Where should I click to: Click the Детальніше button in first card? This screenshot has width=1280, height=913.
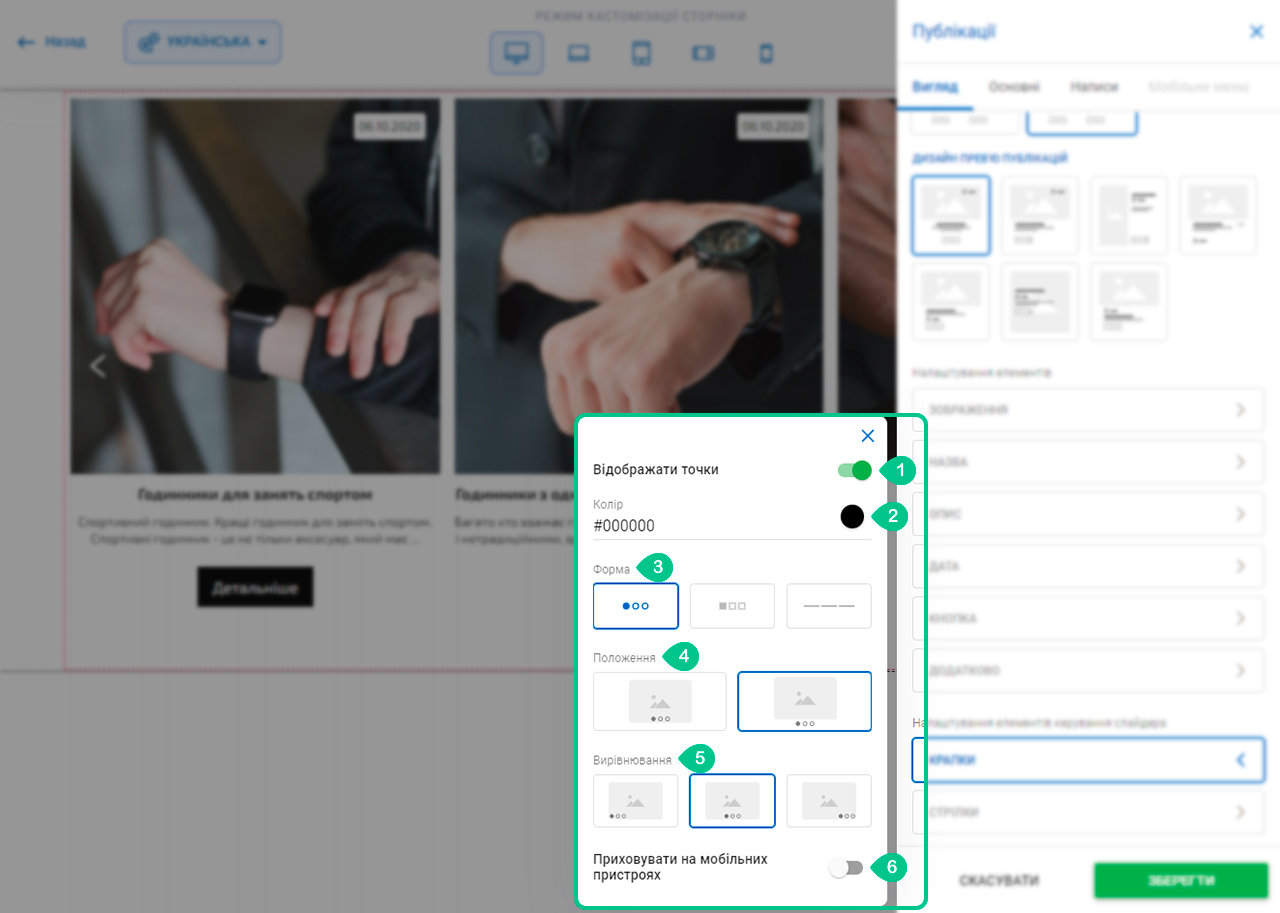click(x=255, y=587)
